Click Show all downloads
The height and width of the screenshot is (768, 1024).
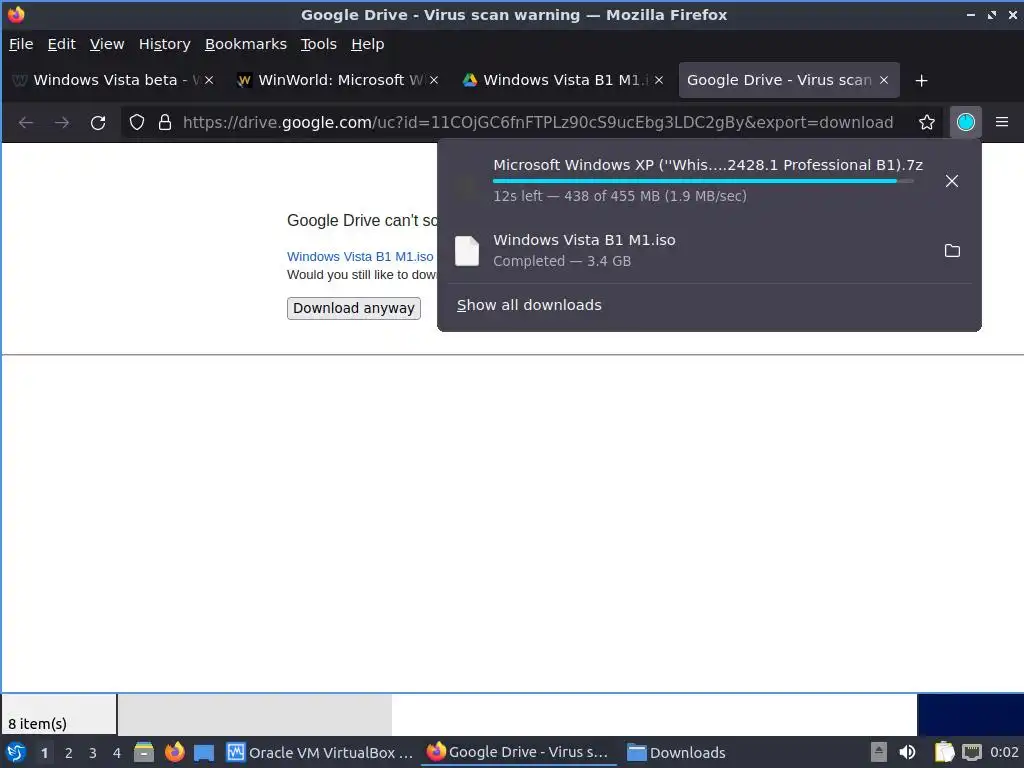[529, 305]
